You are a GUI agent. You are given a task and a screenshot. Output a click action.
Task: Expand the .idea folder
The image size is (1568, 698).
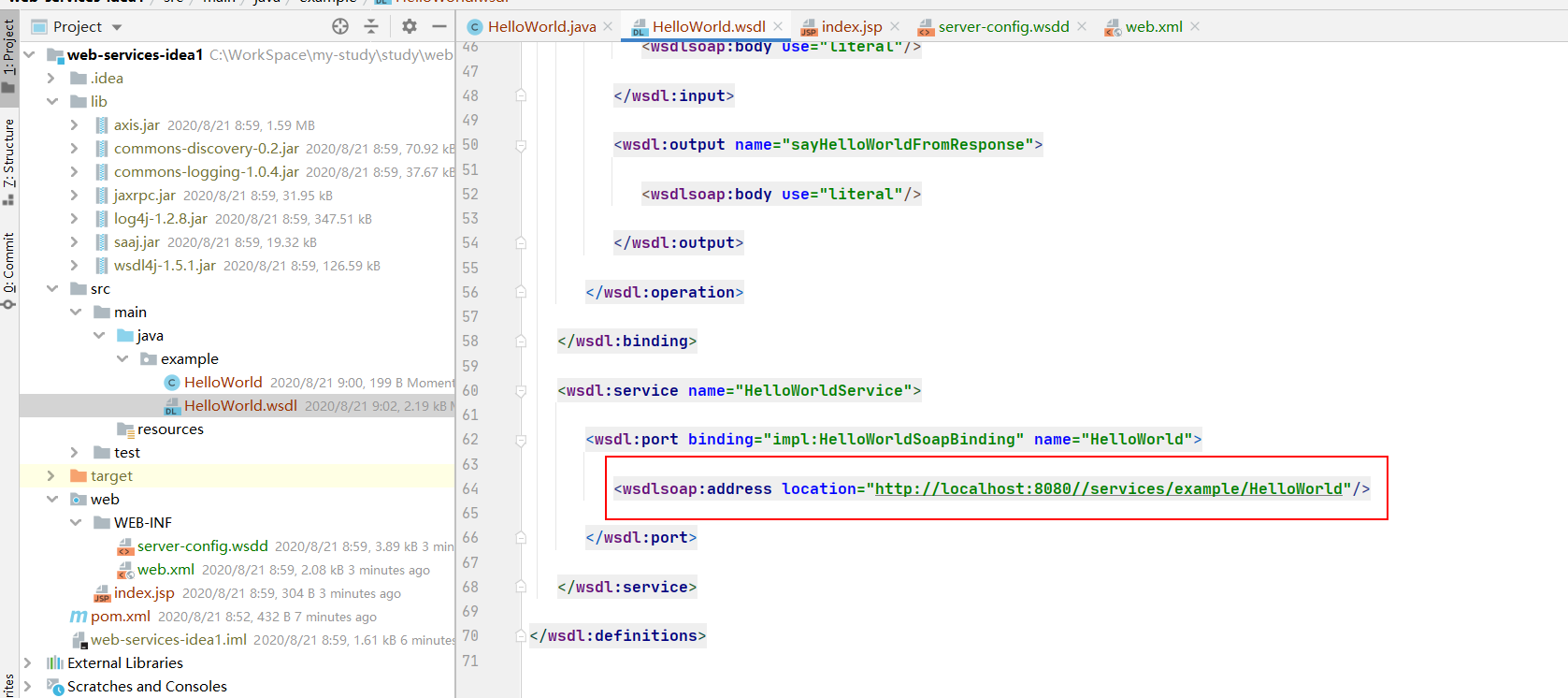[51, 78]
